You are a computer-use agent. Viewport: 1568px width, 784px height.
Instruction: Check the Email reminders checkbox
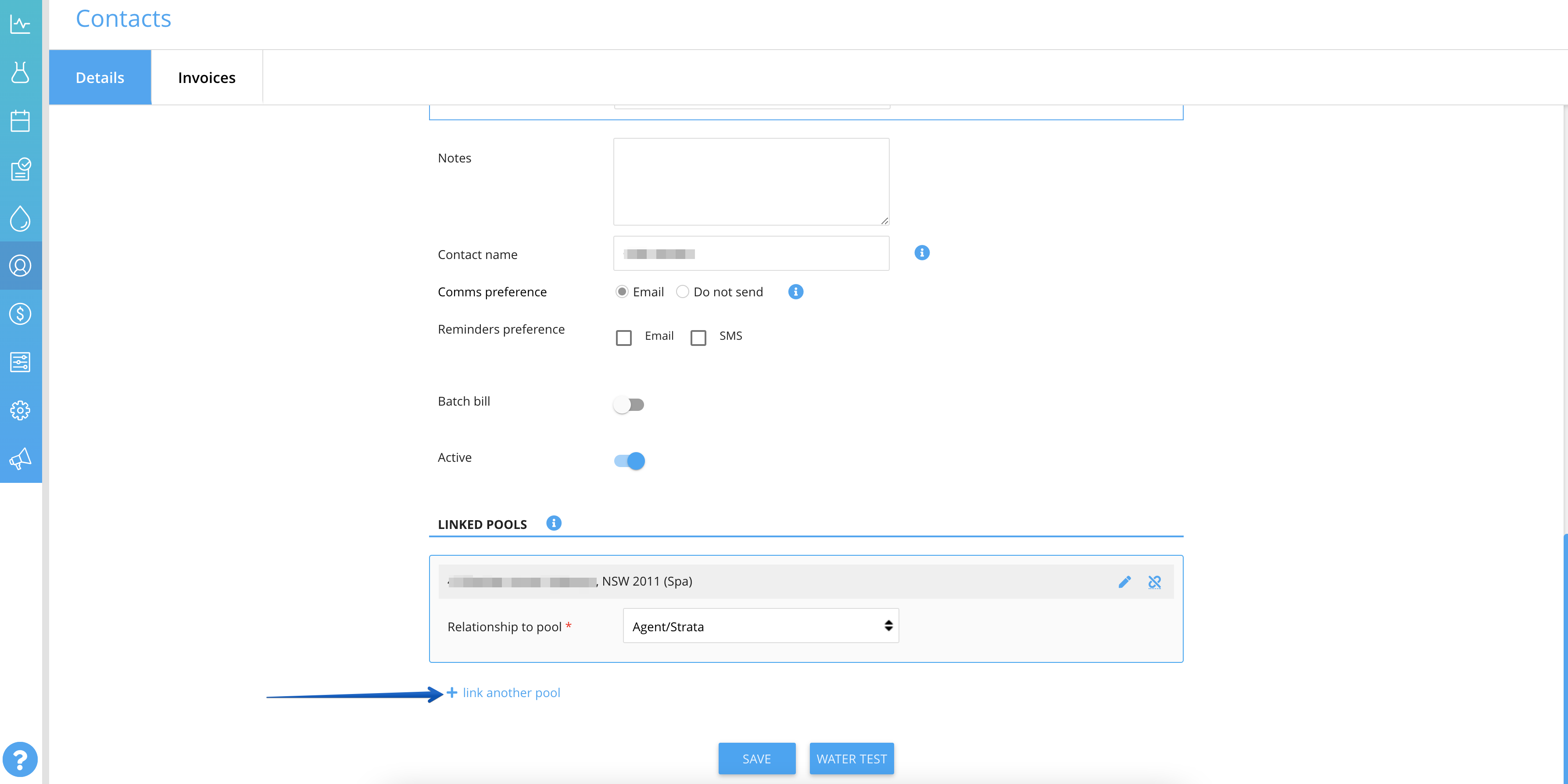click(623, 338)
